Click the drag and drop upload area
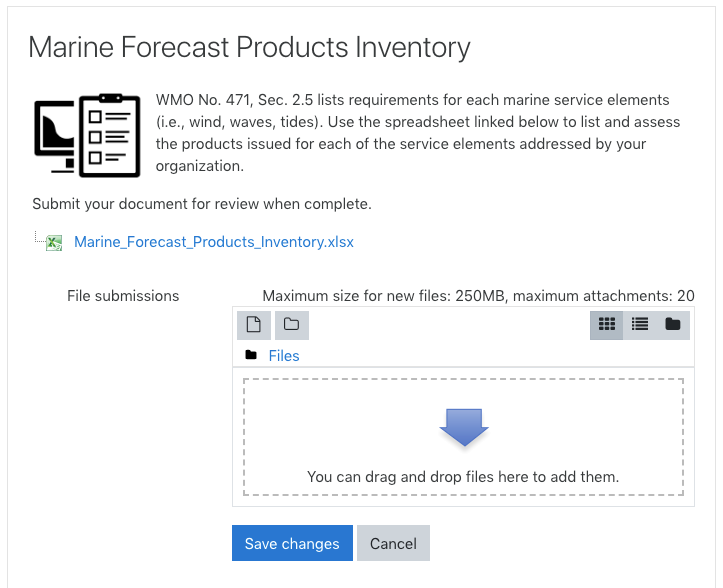 [463, 437]
